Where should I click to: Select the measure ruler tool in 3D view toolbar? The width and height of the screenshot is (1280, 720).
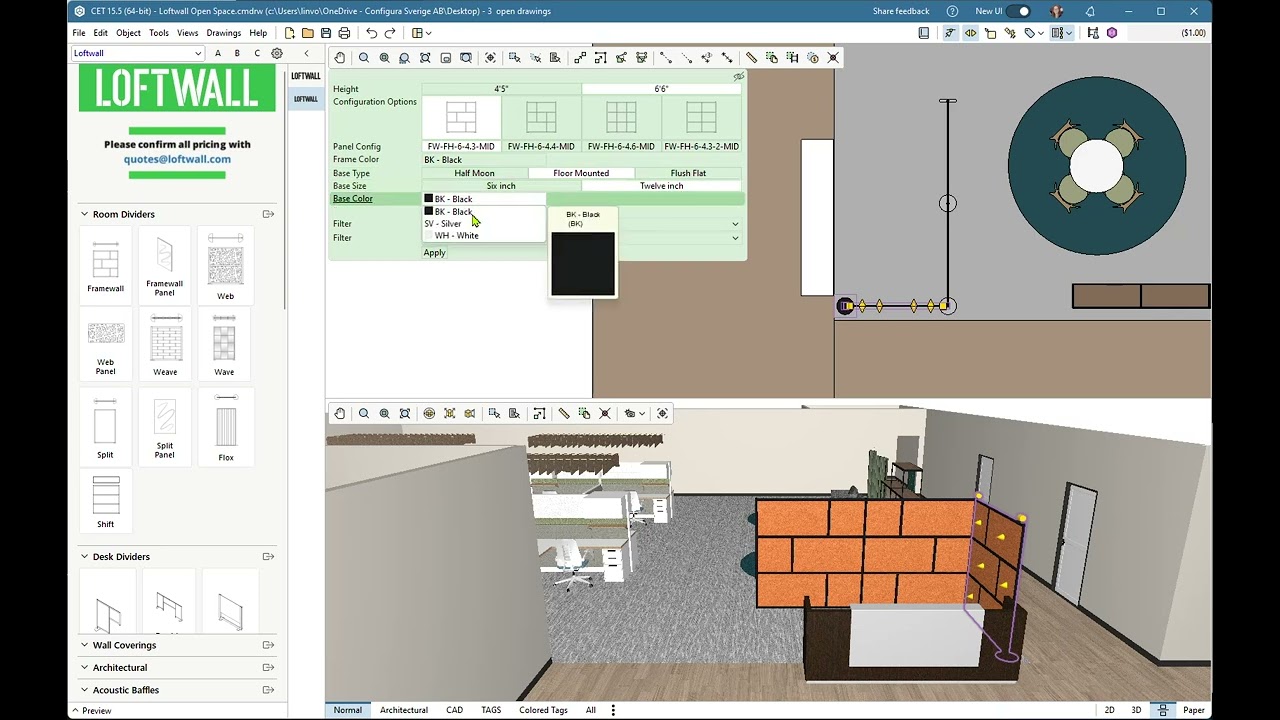(564, 414)
